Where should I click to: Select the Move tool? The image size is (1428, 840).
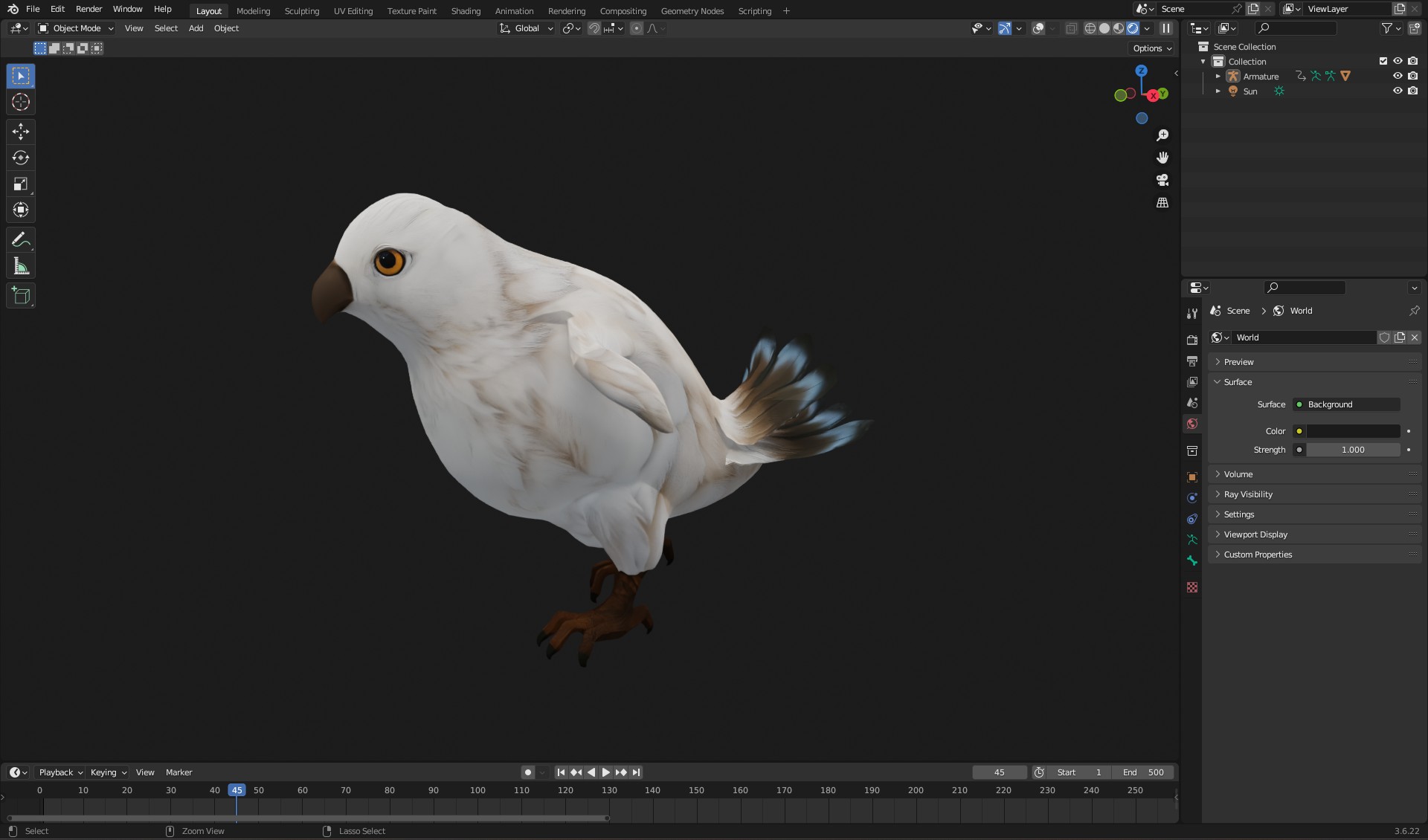pos(21,132)
